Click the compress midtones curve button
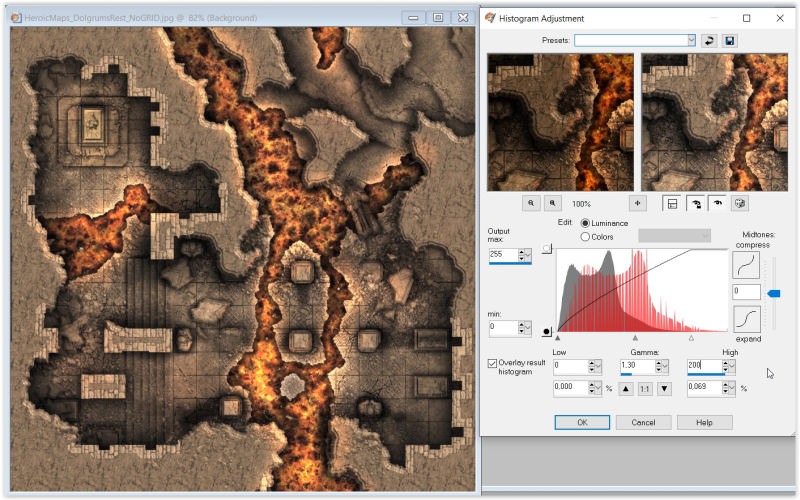The width and height of the screenshot is (800, 500). [x=744, y=265]
